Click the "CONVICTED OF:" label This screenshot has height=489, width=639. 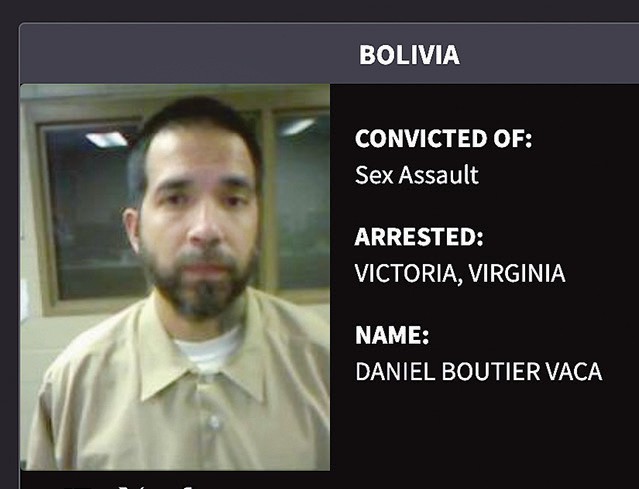(x=443, y=139)
